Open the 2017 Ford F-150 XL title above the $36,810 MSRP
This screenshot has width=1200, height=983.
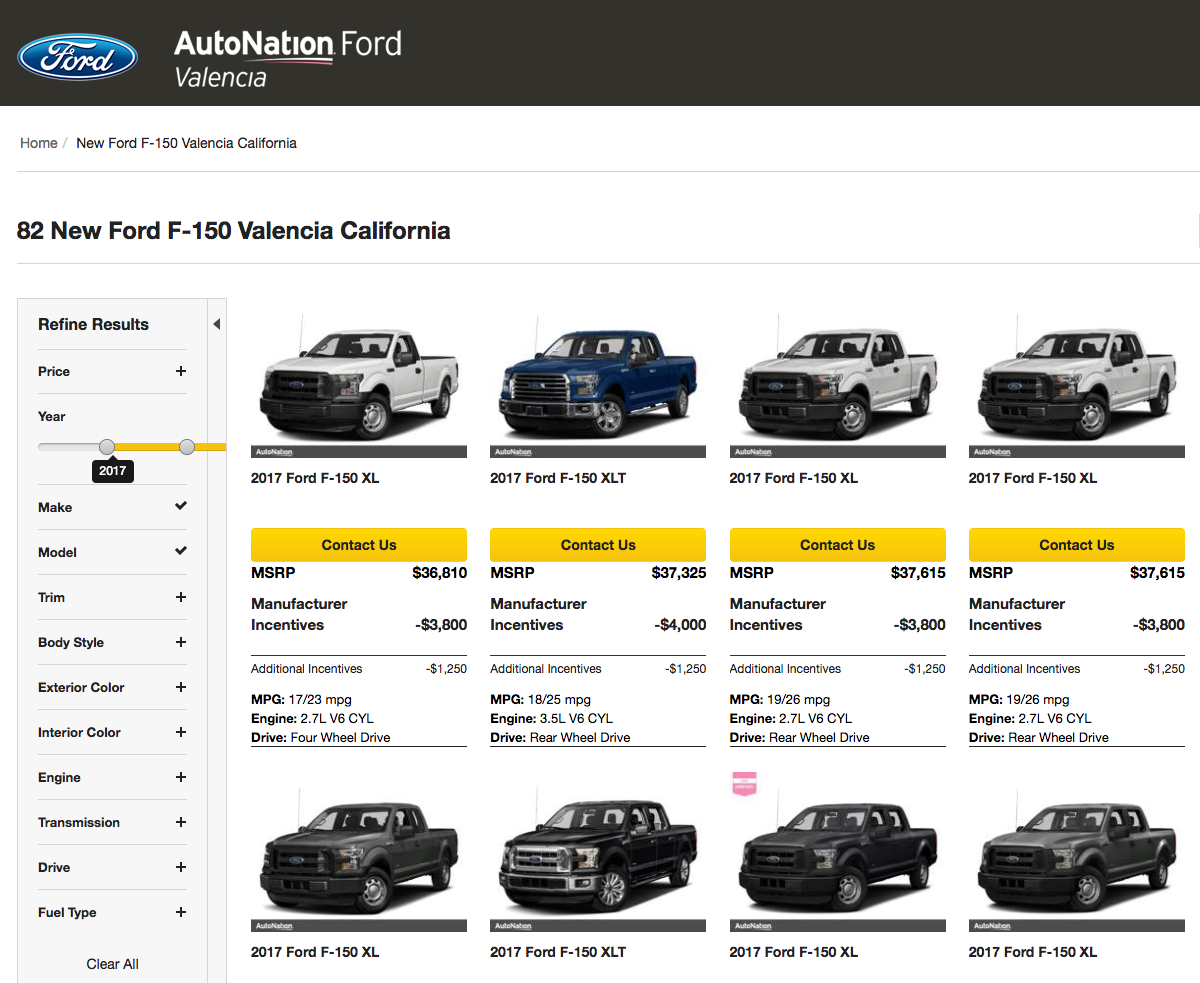point(315,478)
